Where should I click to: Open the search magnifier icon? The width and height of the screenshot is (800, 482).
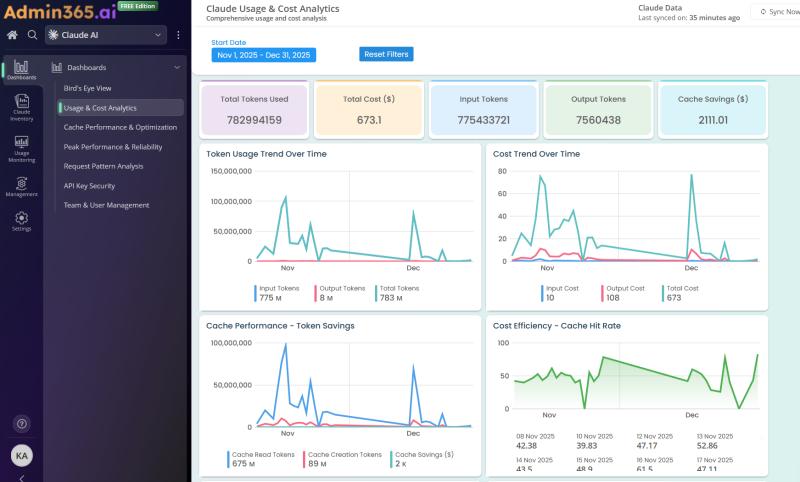pyautogui.click(x=32, y=35)
